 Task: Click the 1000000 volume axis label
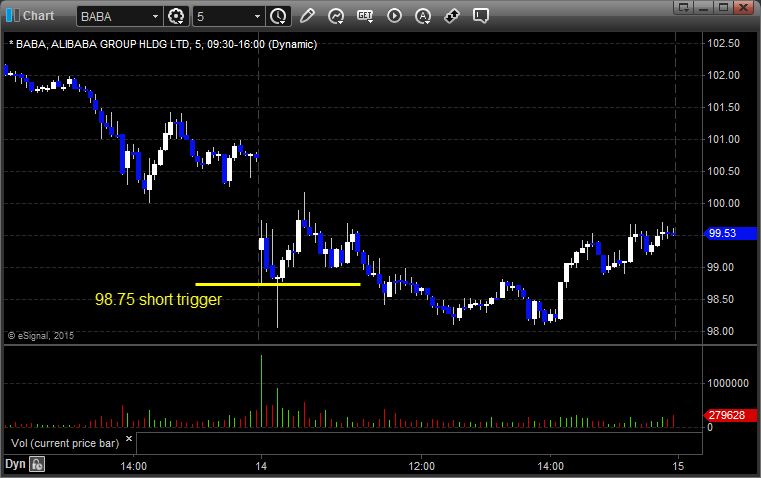(728, 383)
